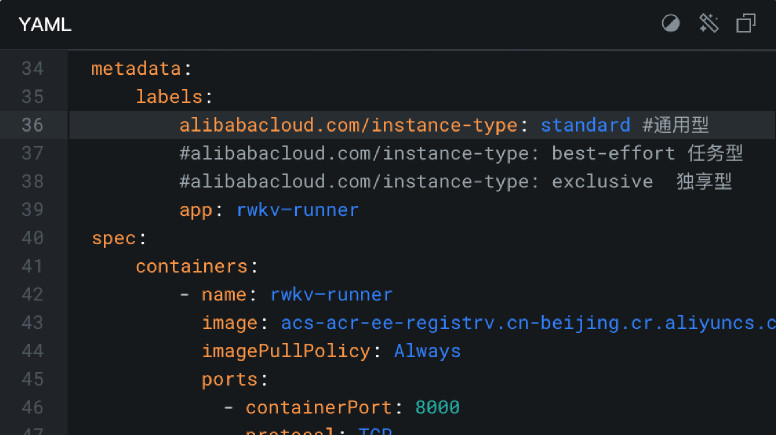The image size is (776, 435).
Task: Copy the YAML code with the copy icon
Action: [x=746, y=23]
